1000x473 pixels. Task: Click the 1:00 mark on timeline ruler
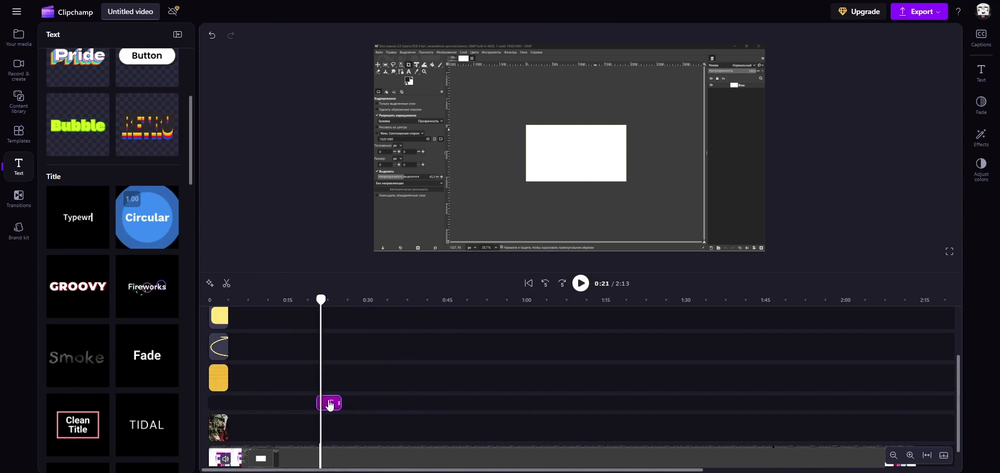(x=526, y=300)
